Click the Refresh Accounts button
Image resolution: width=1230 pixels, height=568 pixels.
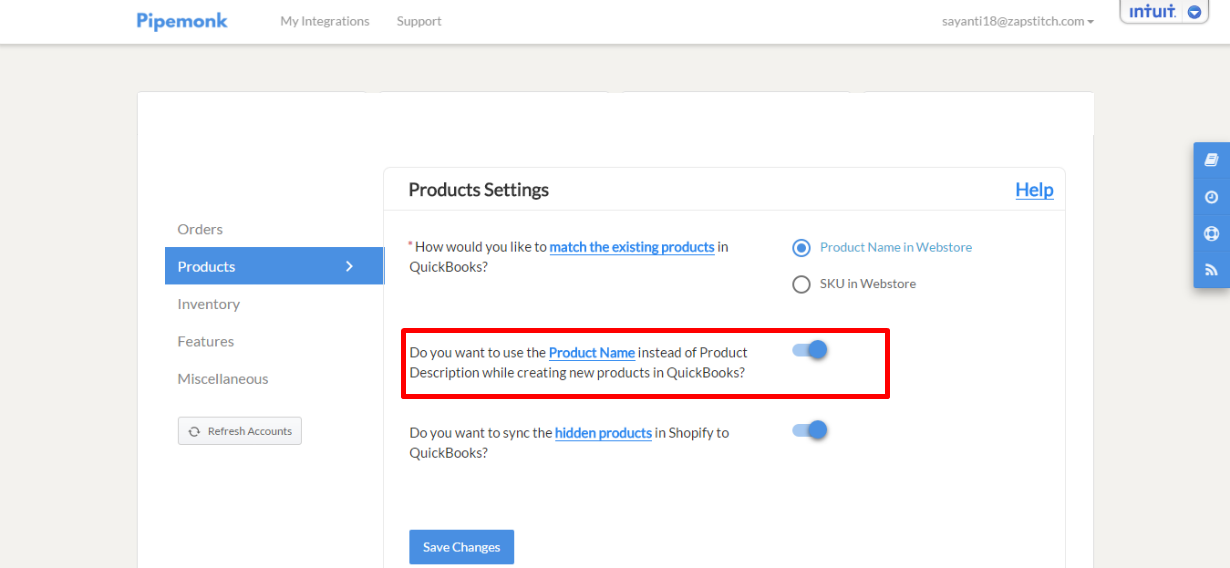[x=240, y=431]
